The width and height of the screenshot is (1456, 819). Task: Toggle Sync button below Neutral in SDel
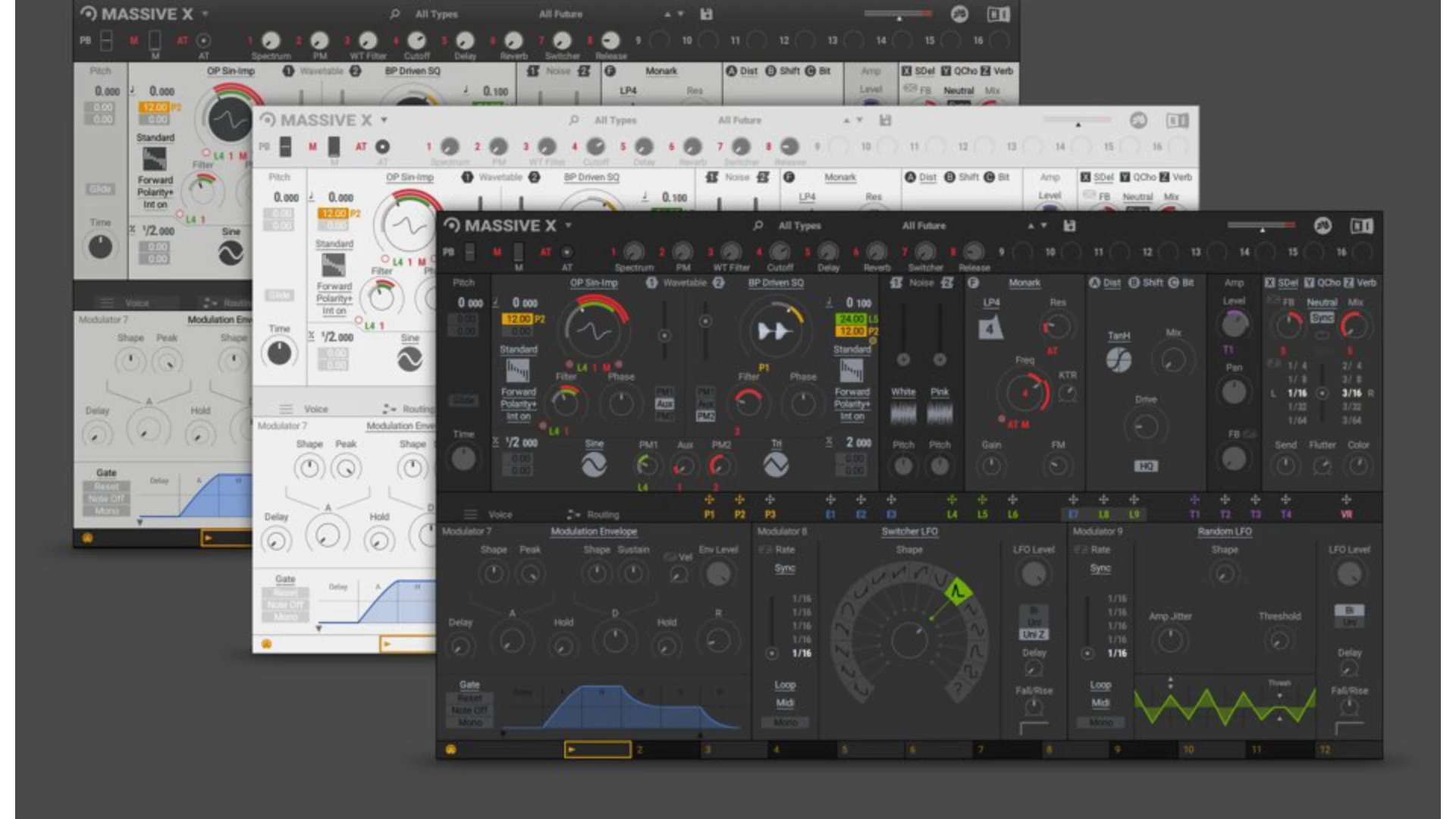coord(1322,318)
